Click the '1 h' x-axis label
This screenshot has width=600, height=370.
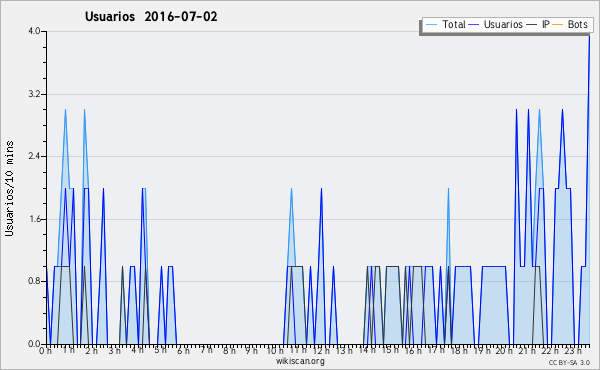[68, 351]
